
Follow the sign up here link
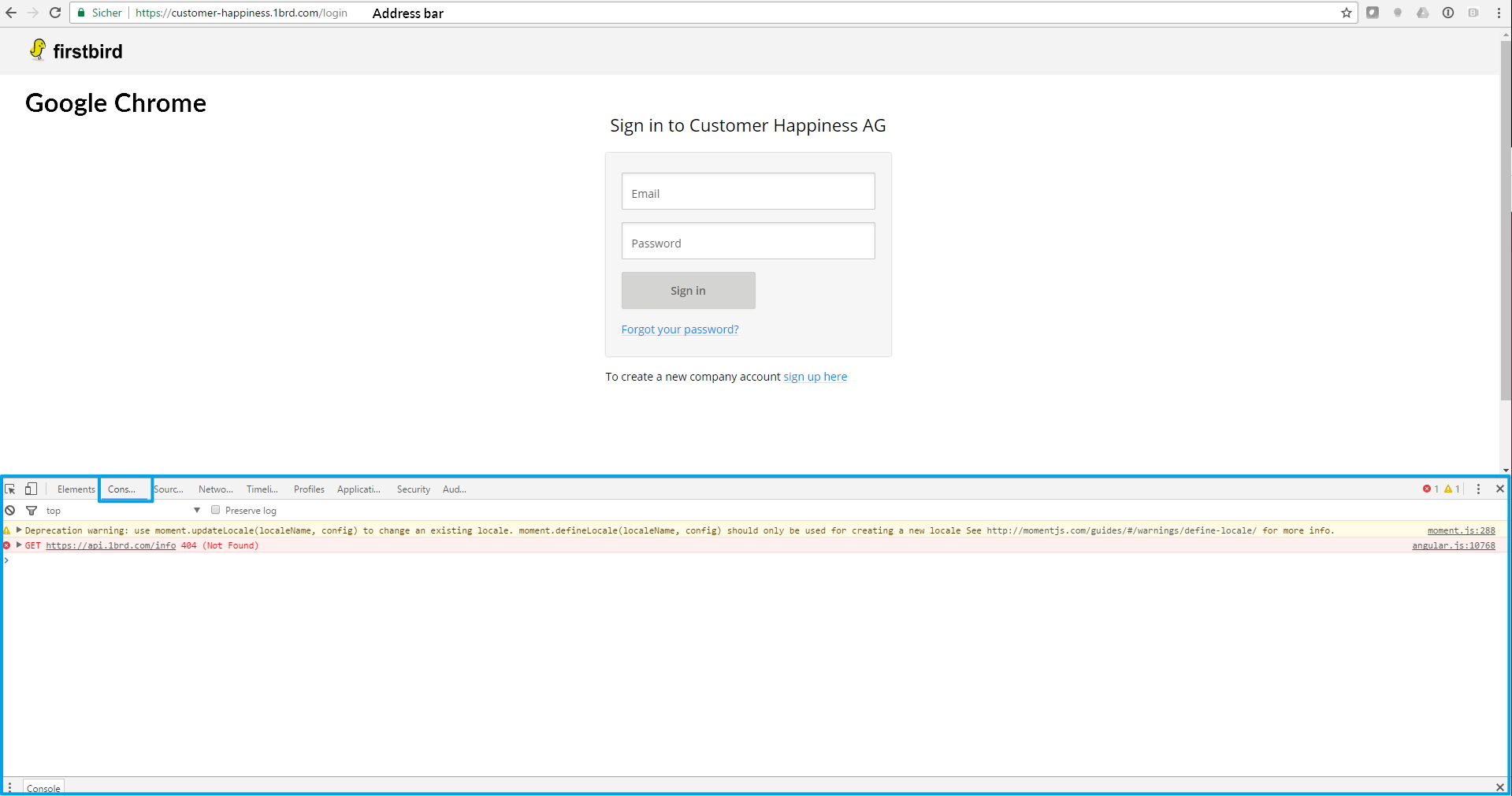tap(815, 377)
